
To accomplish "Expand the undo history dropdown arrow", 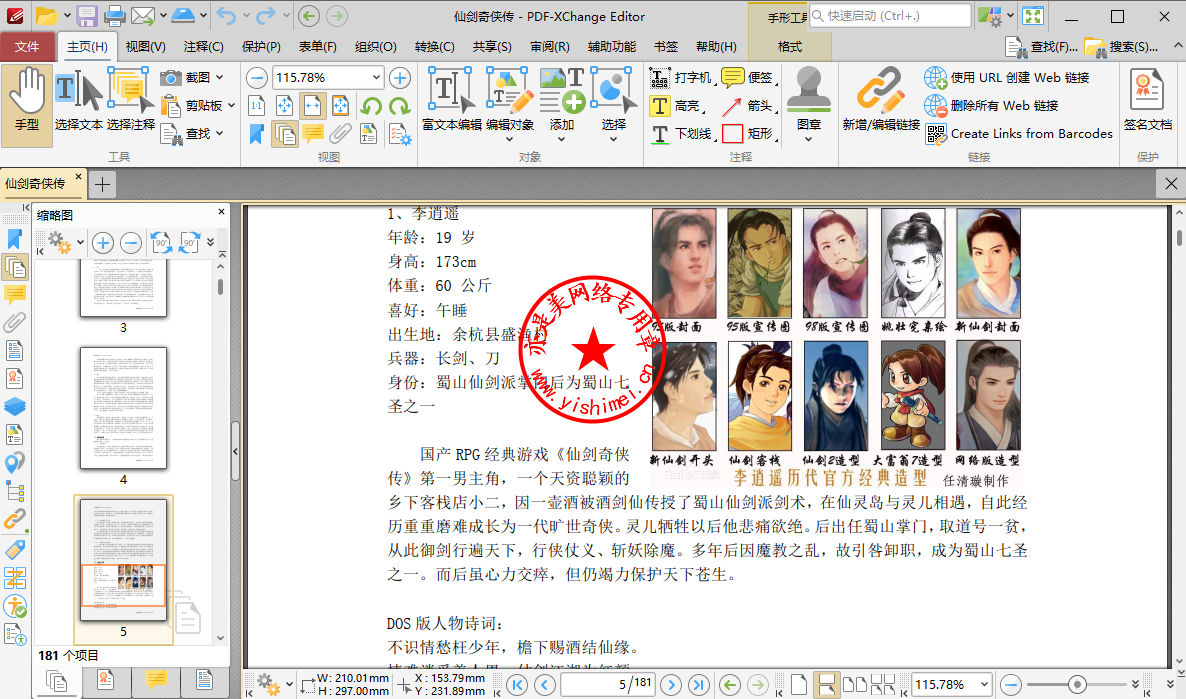I will pyautogui.click(x=246, y=15).
